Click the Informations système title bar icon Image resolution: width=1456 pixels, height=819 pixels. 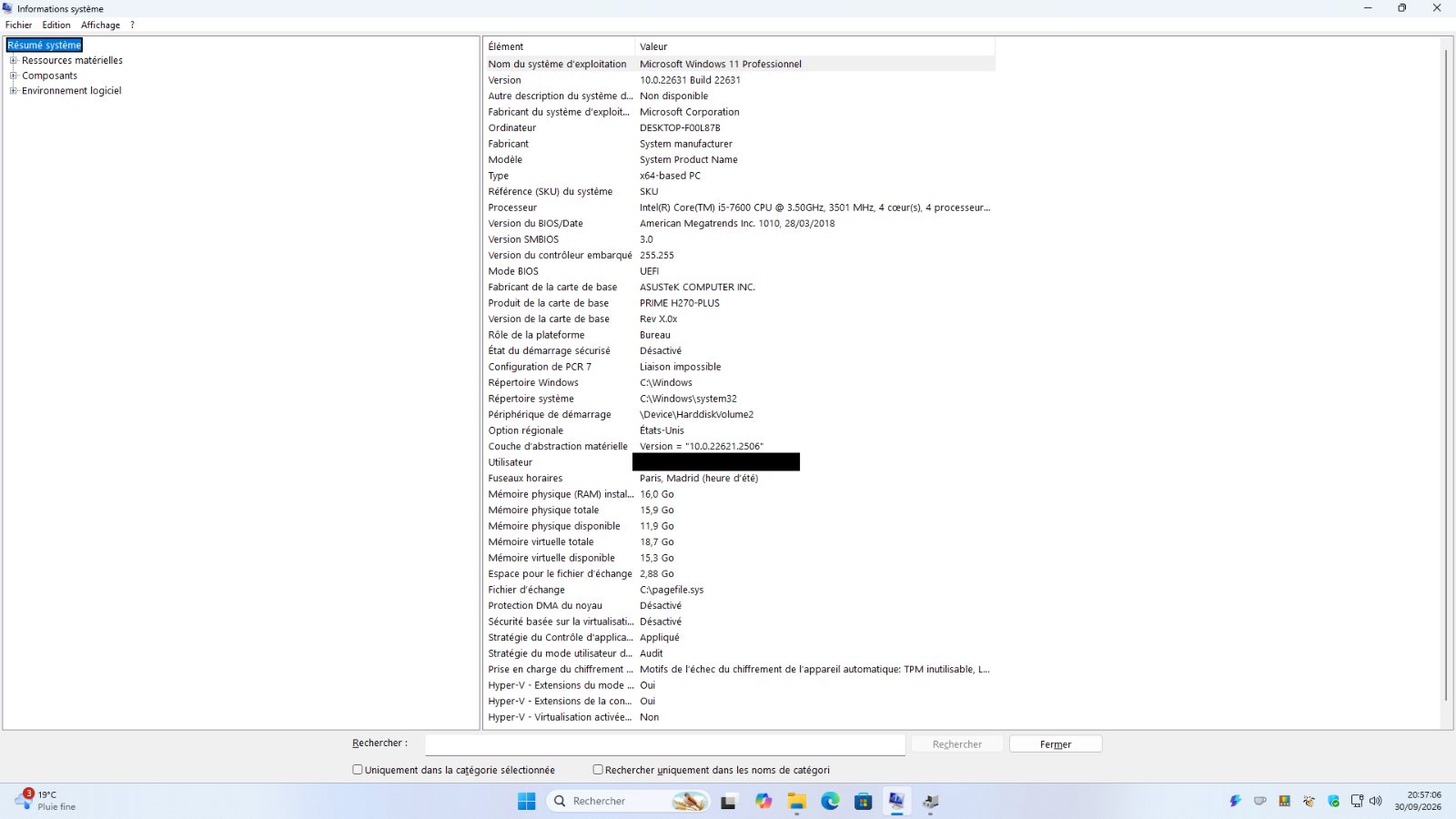(x=8, y=8)
